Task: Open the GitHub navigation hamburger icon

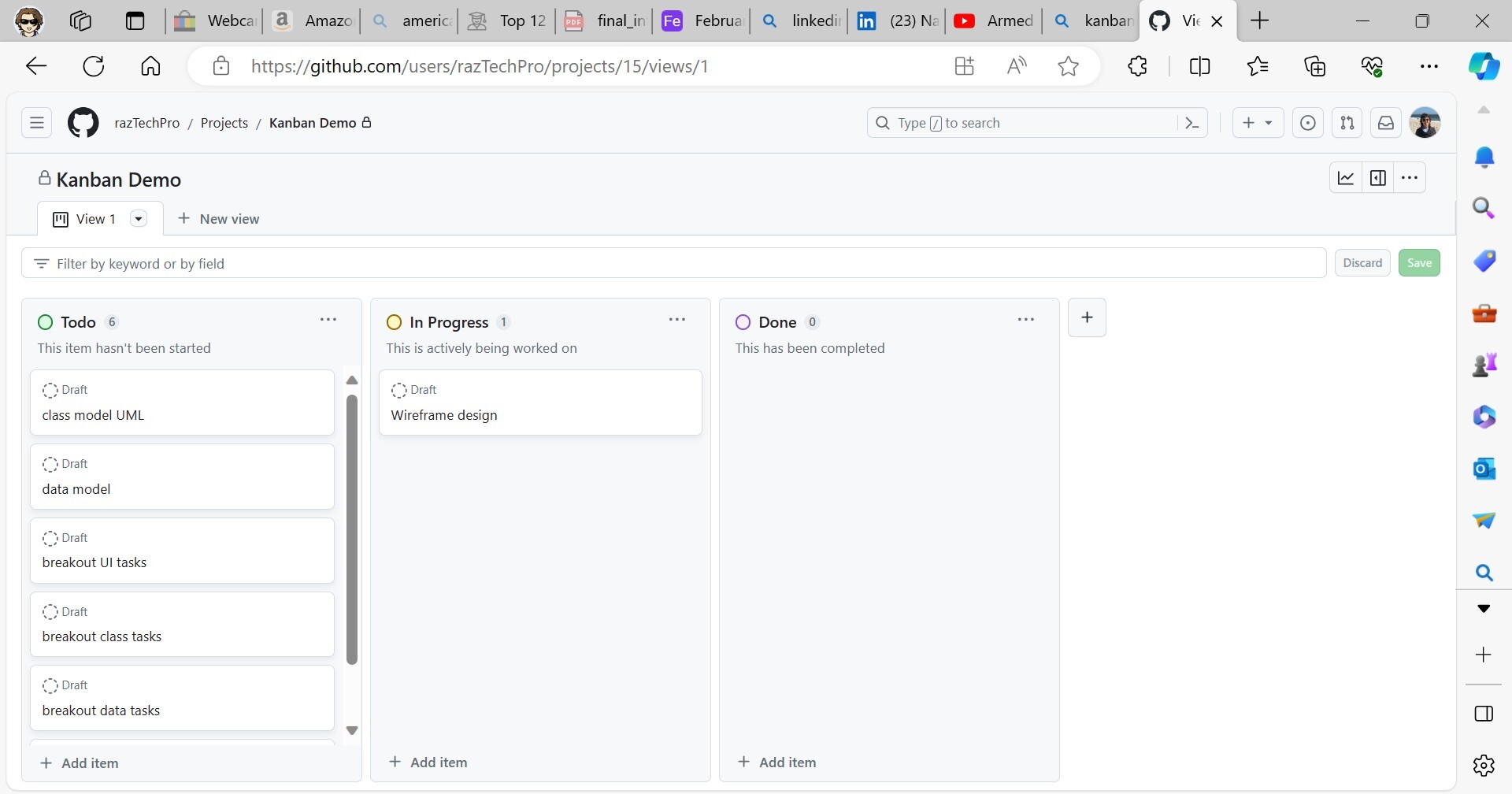Action: [x=36, y=122]
